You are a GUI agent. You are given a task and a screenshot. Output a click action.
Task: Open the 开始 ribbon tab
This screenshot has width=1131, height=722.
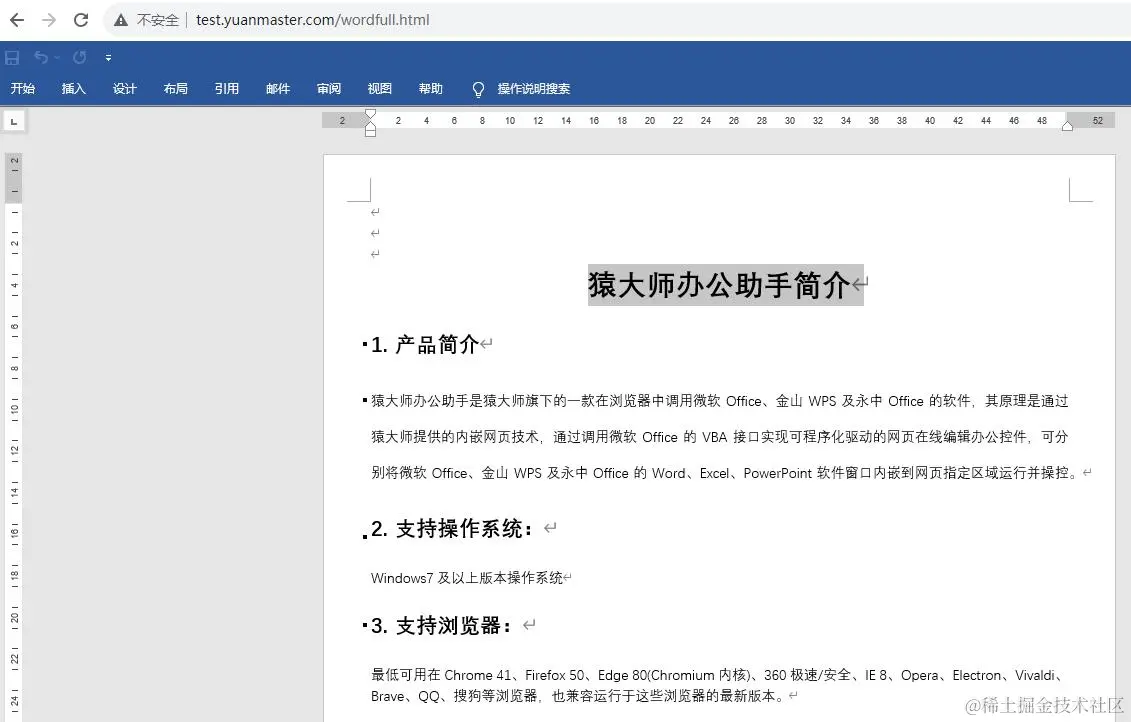click(x=22, y=89)
